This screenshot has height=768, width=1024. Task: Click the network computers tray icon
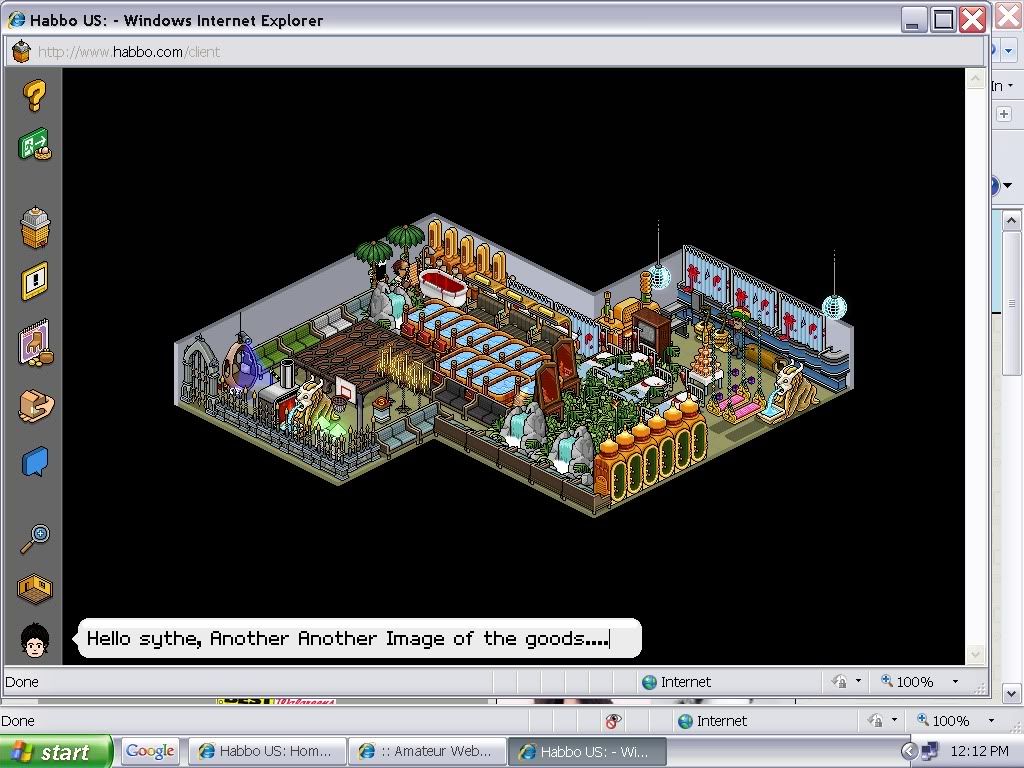coord(929,751)
